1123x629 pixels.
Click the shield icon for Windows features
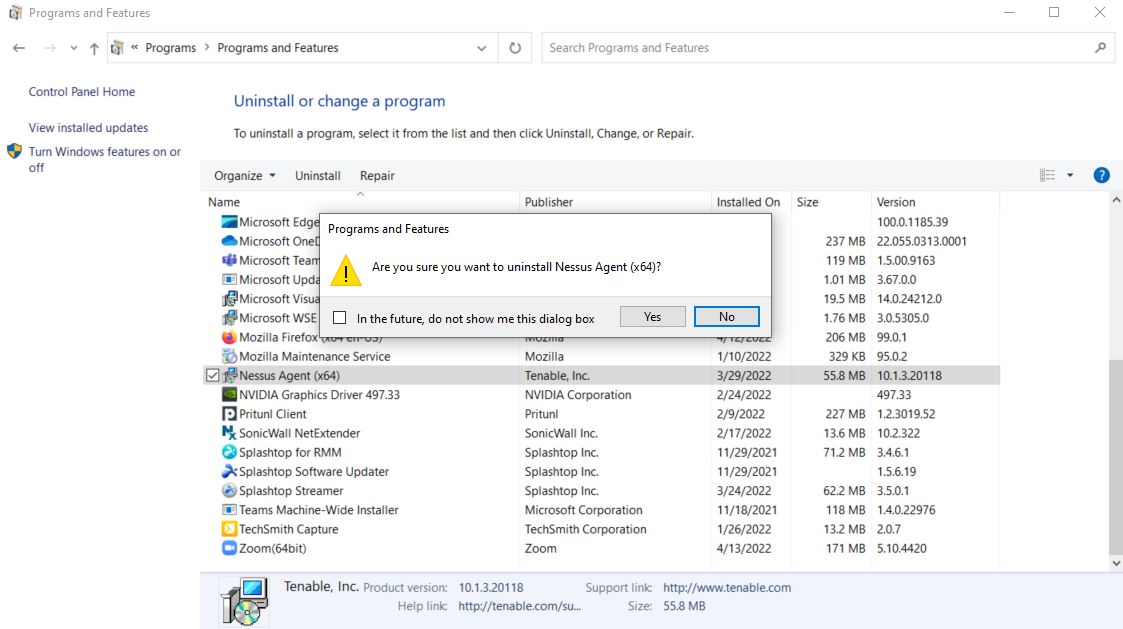(14, 152)
